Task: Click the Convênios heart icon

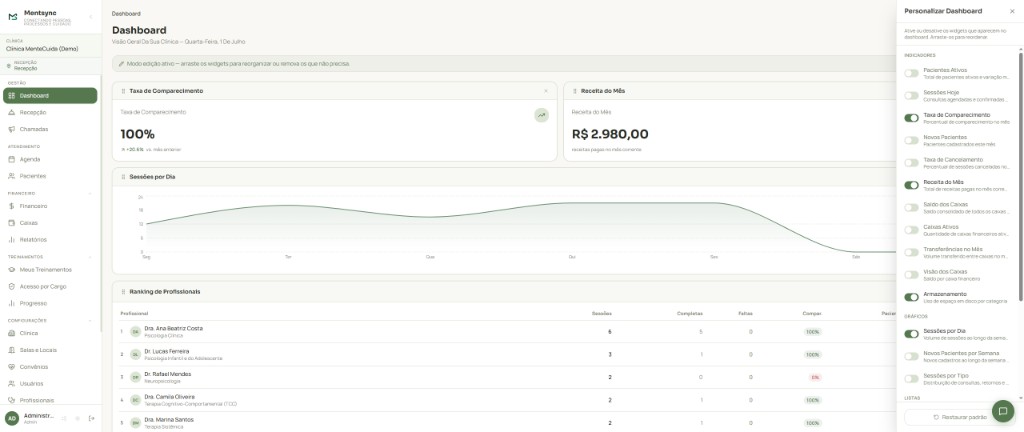Action: [x=12, y=367]
